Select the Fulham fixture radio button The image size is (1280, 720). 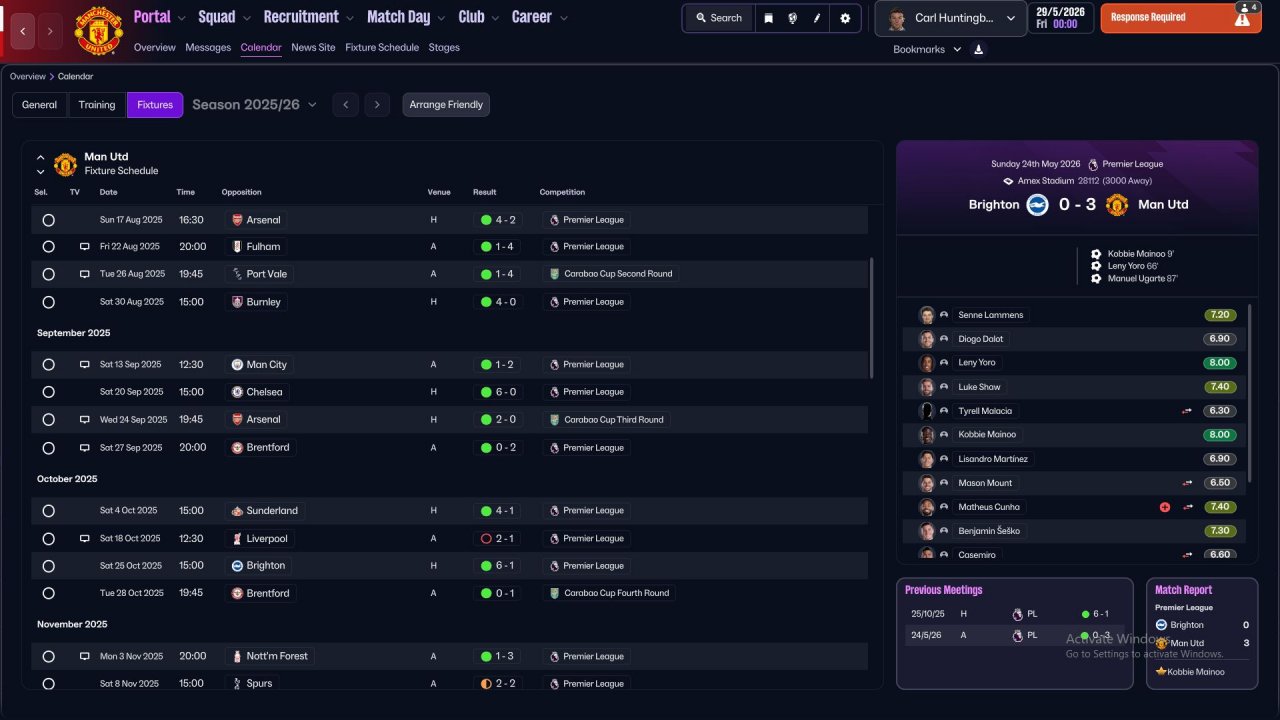(48, 246)
